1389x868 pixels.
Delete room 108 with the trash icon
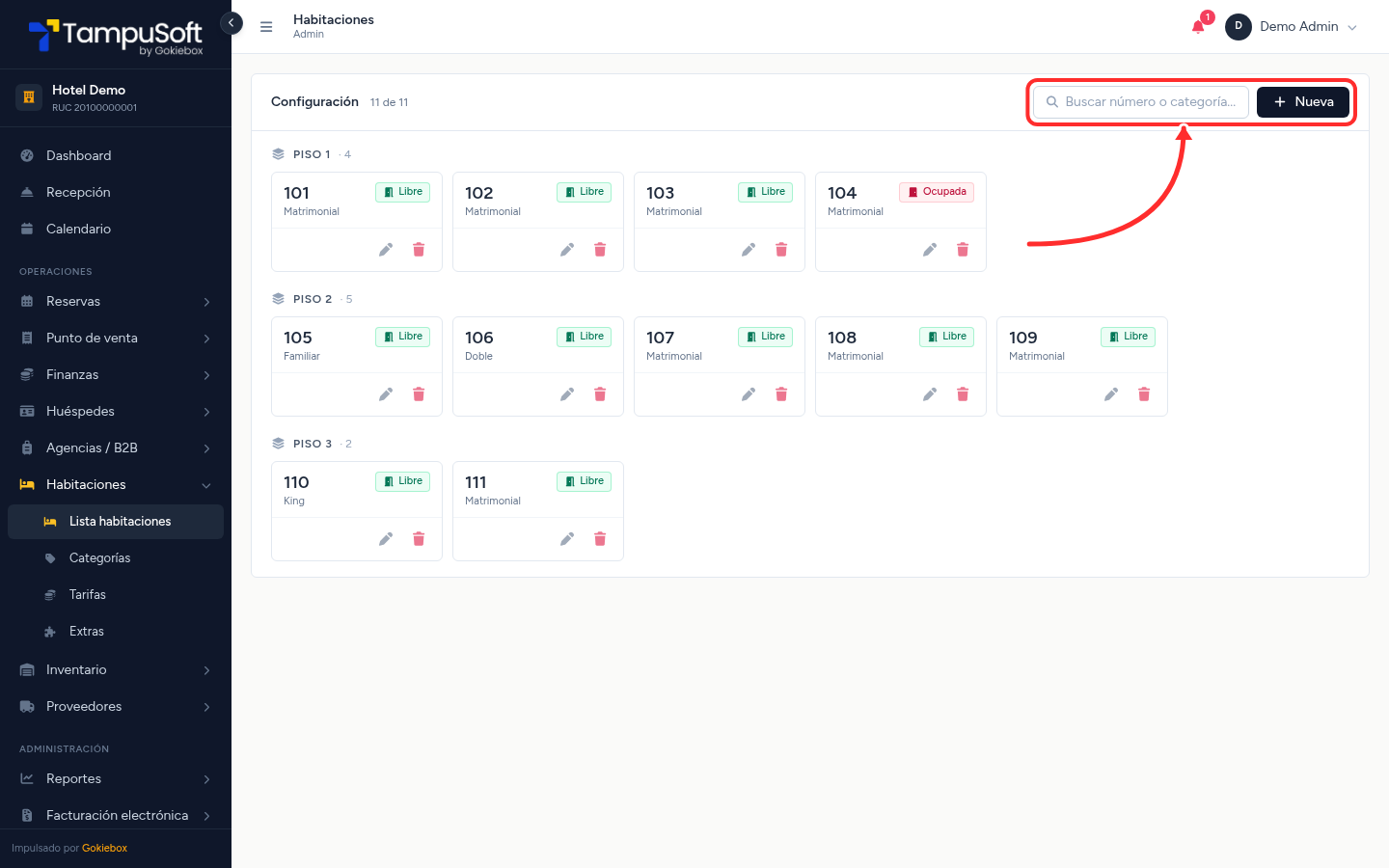963,394
